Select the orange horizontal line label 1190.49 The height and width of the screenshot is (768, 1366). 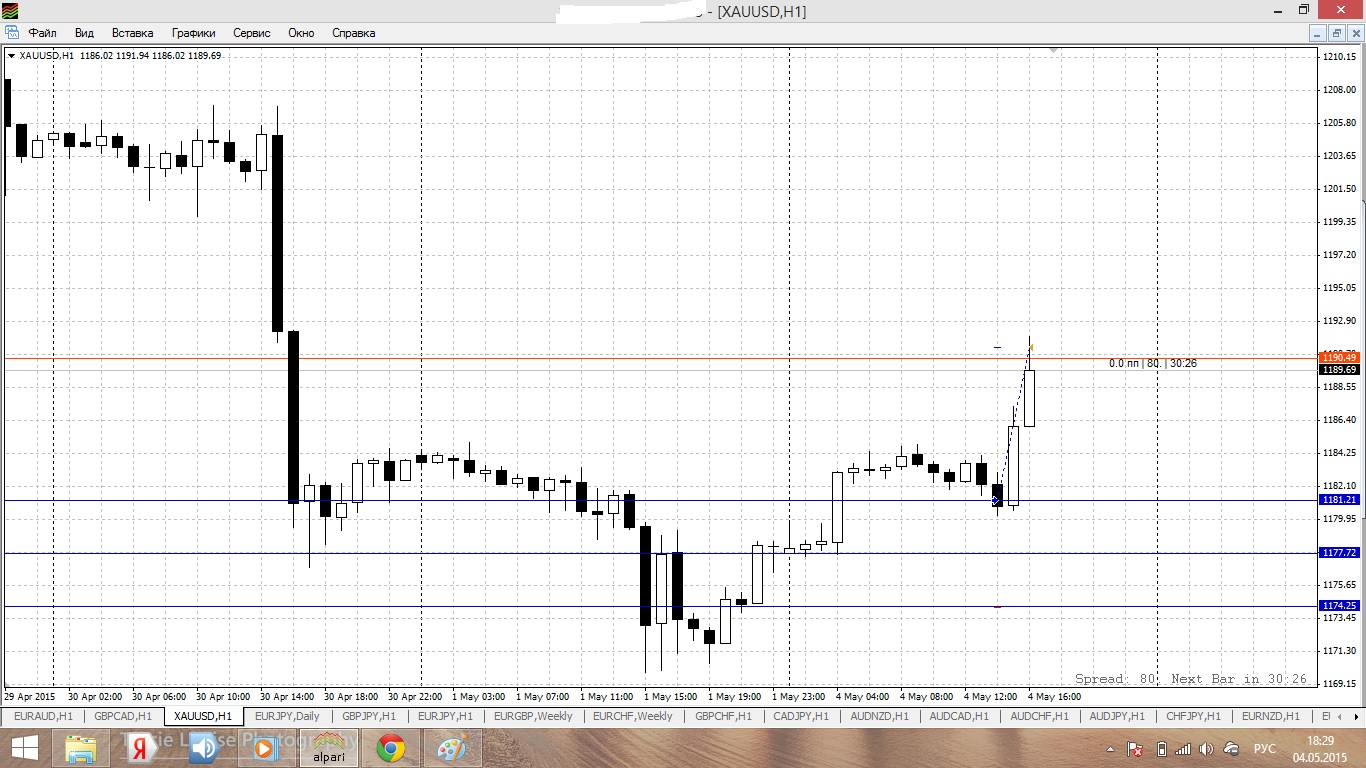(x=1339, y=357)
